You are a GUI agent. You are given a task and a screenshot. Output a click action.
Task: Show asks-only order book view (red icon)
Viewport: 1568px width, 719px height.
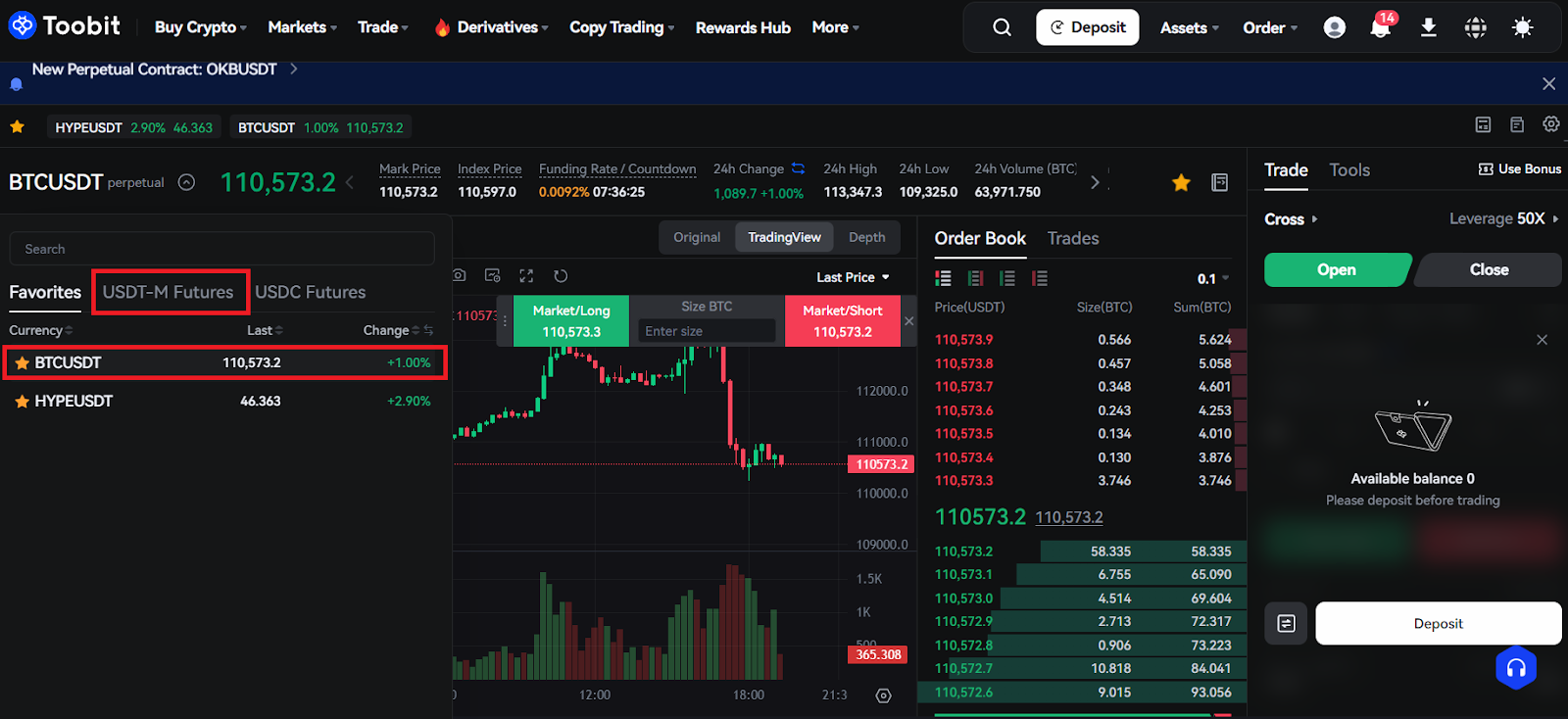coord(1040,278)
